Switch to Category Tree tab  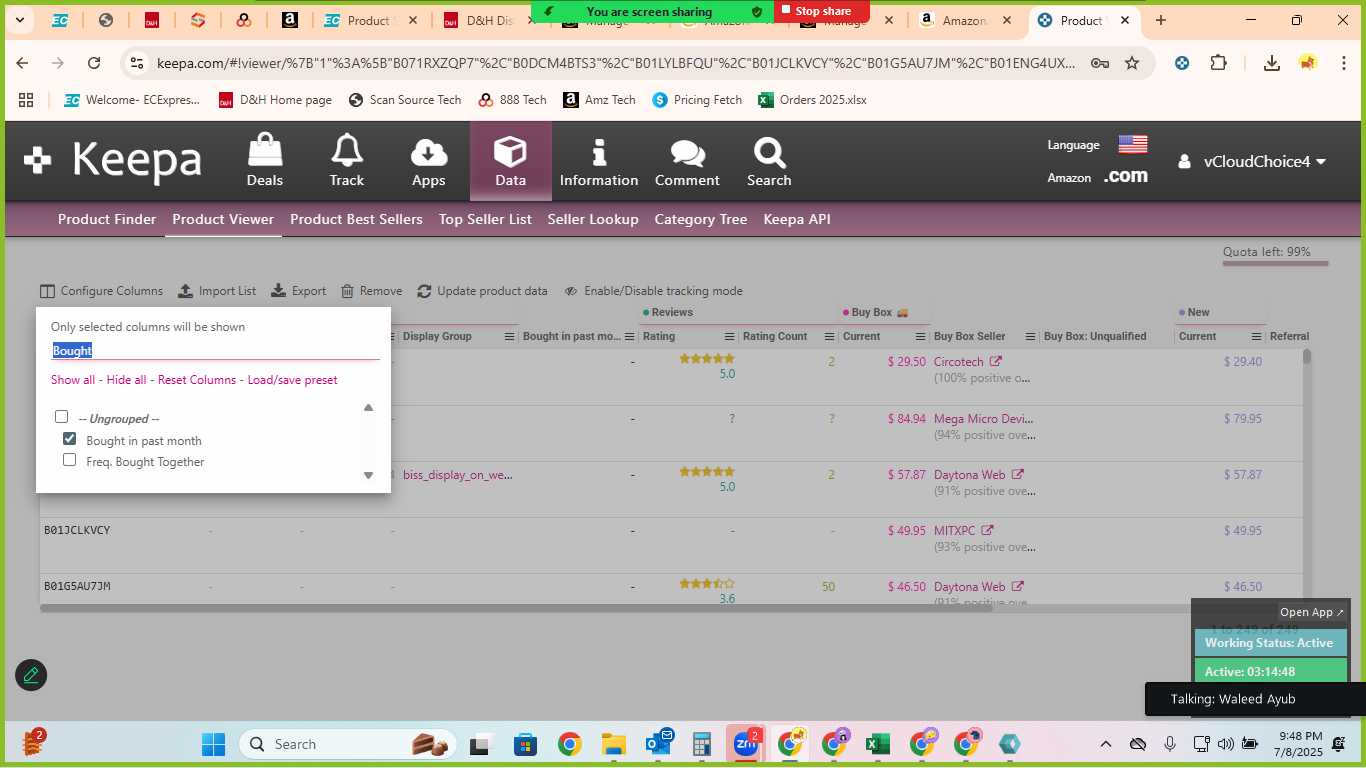pyautogui.click(x=701, y=219)
